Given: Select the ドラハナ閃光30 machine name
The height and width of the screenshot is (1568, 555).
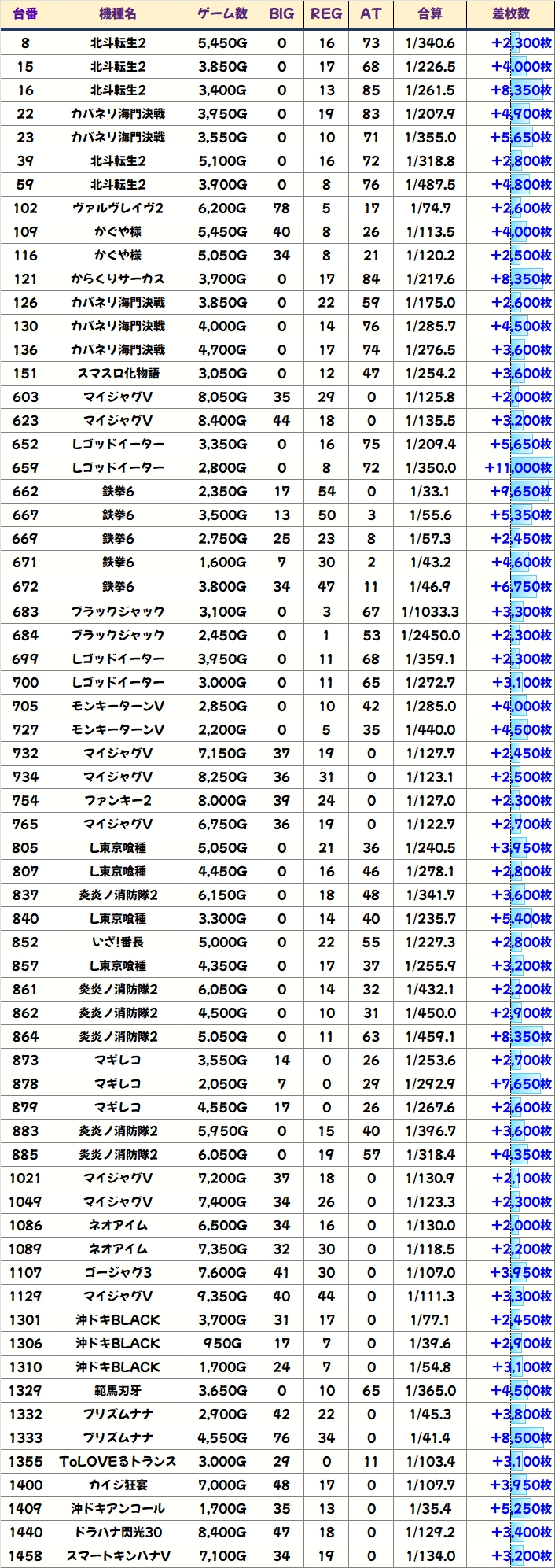Looking at the screenshot, I should pos(118,1532).
